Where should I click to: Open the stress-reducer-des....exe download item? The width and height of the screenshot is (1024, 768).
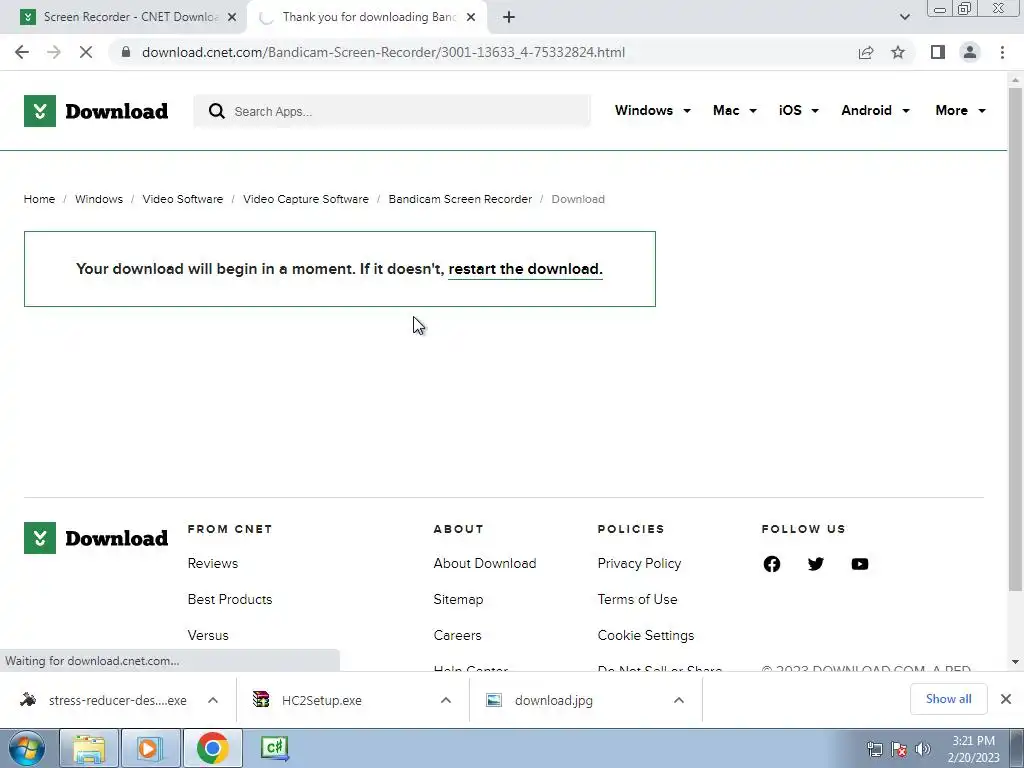(103, 700)
